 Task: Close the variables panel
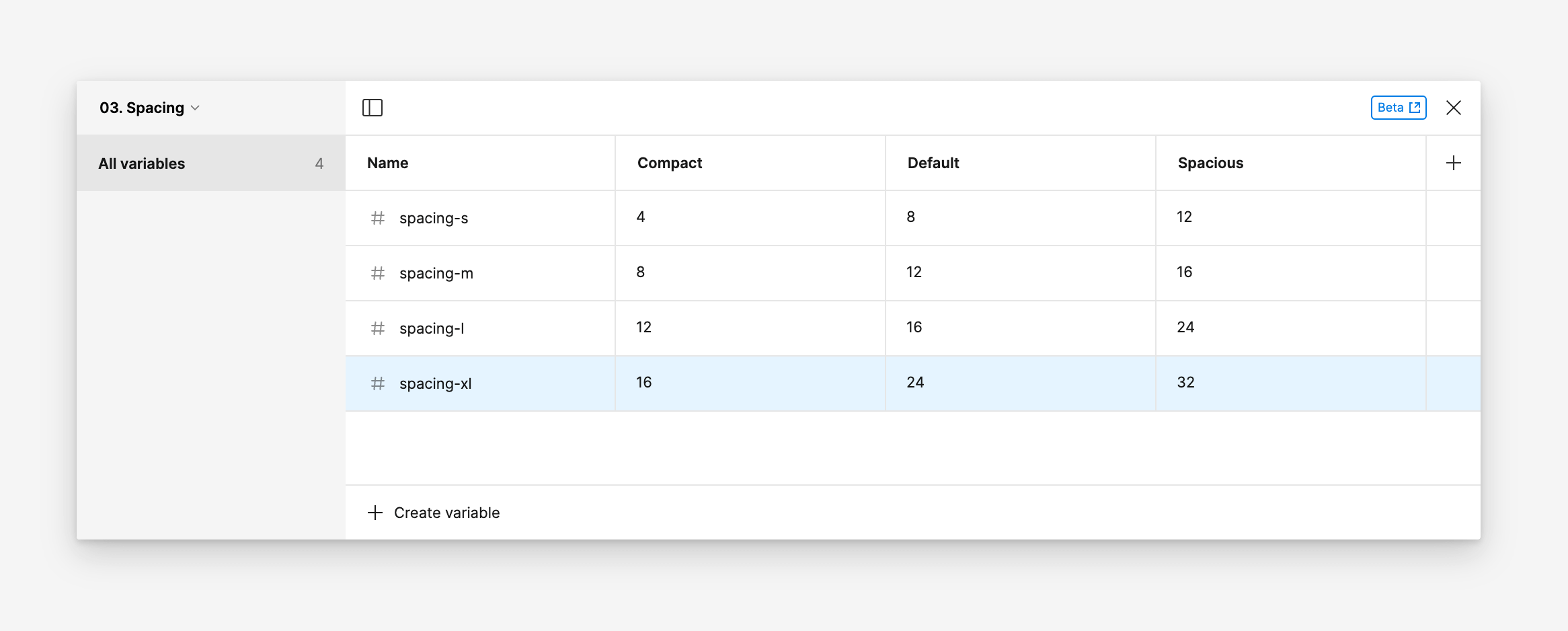tap(1454, 108)
